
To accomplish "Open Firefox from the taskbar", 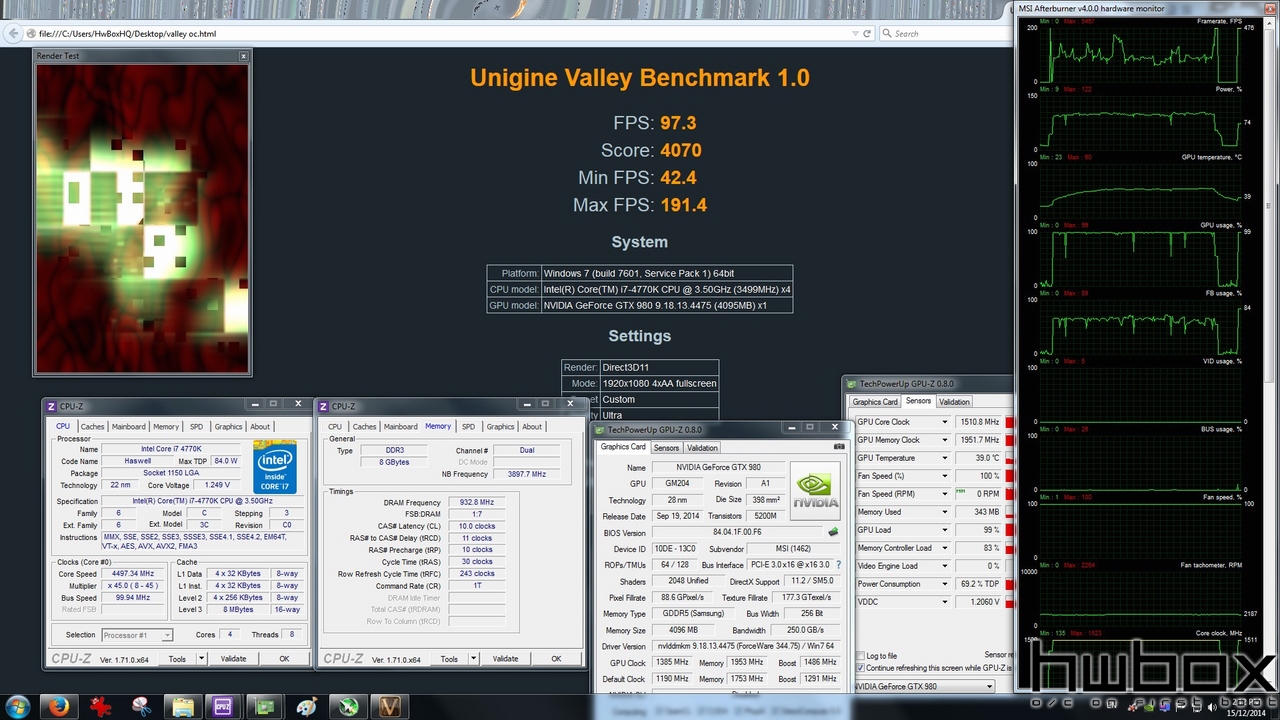I will point(58,706).
